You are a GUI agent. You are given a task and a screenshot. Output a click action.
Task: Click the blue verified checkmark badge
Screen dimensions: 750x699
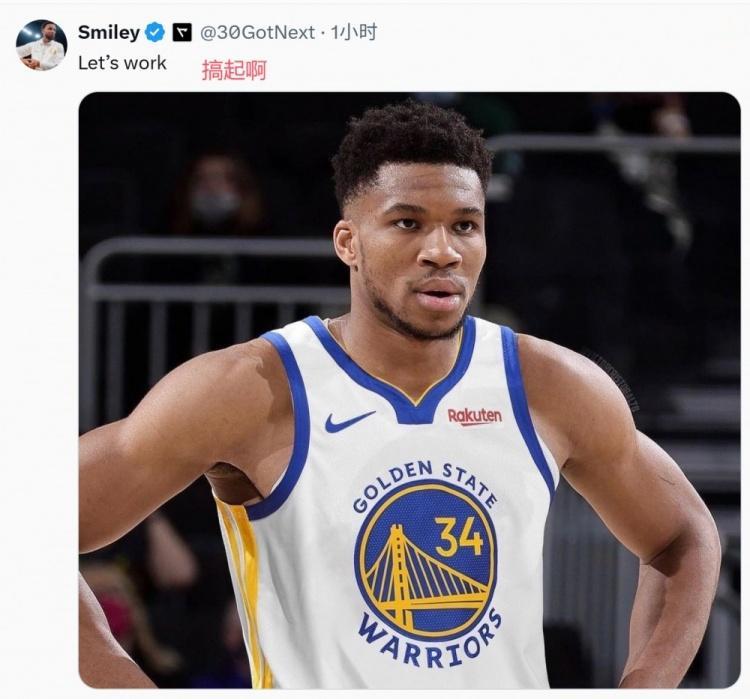click(155, 33)
